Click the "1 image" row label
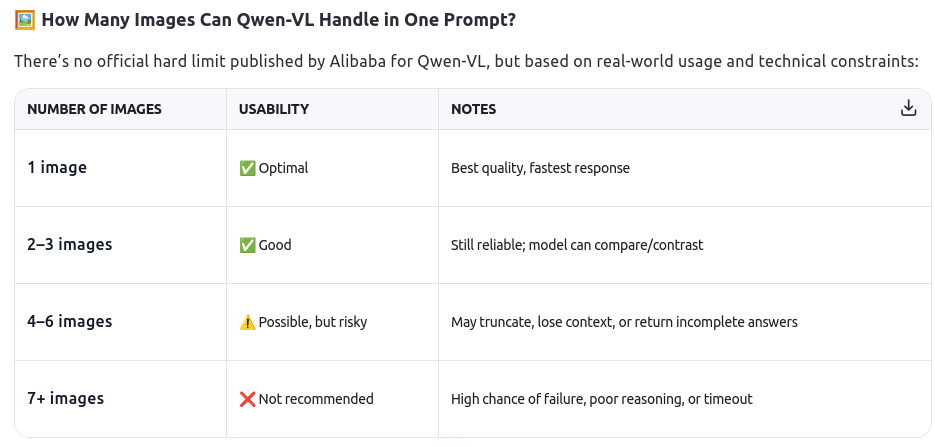The width and height of the screenshot is (935, 447). pyautogui.click(x=57, y=168)
